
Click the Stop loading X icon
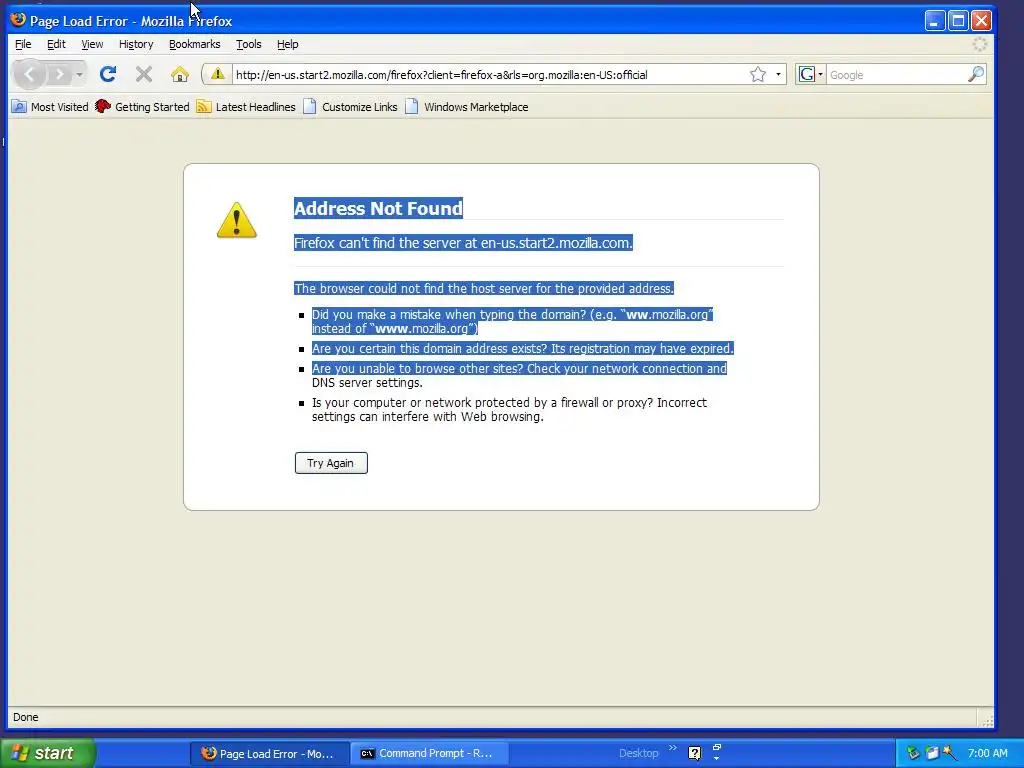[x=144, y=74]
